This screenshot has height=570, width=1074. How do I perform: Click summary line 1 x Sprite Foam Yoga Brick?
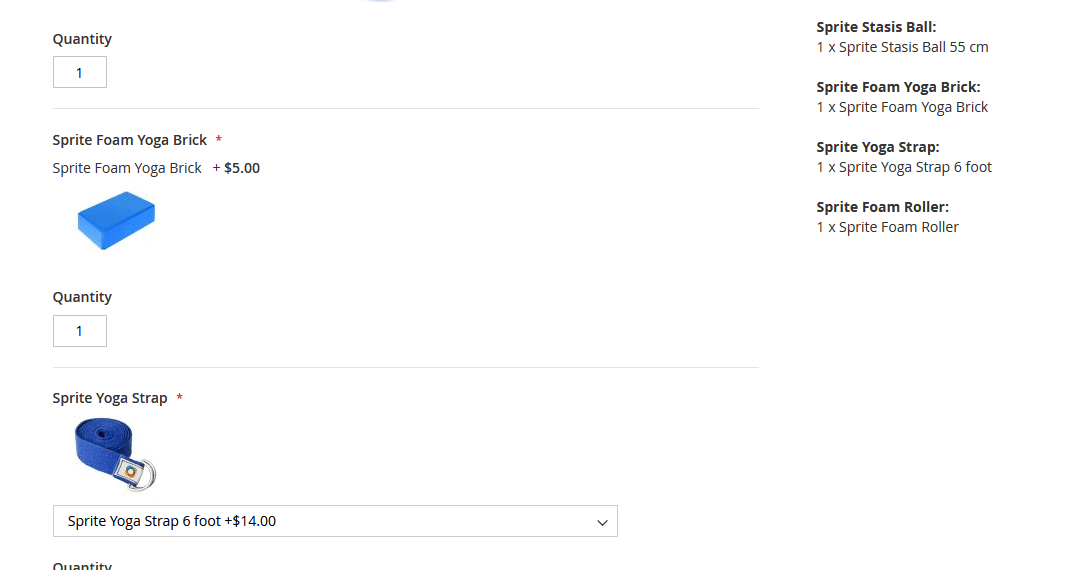click(x=902, y=107)
